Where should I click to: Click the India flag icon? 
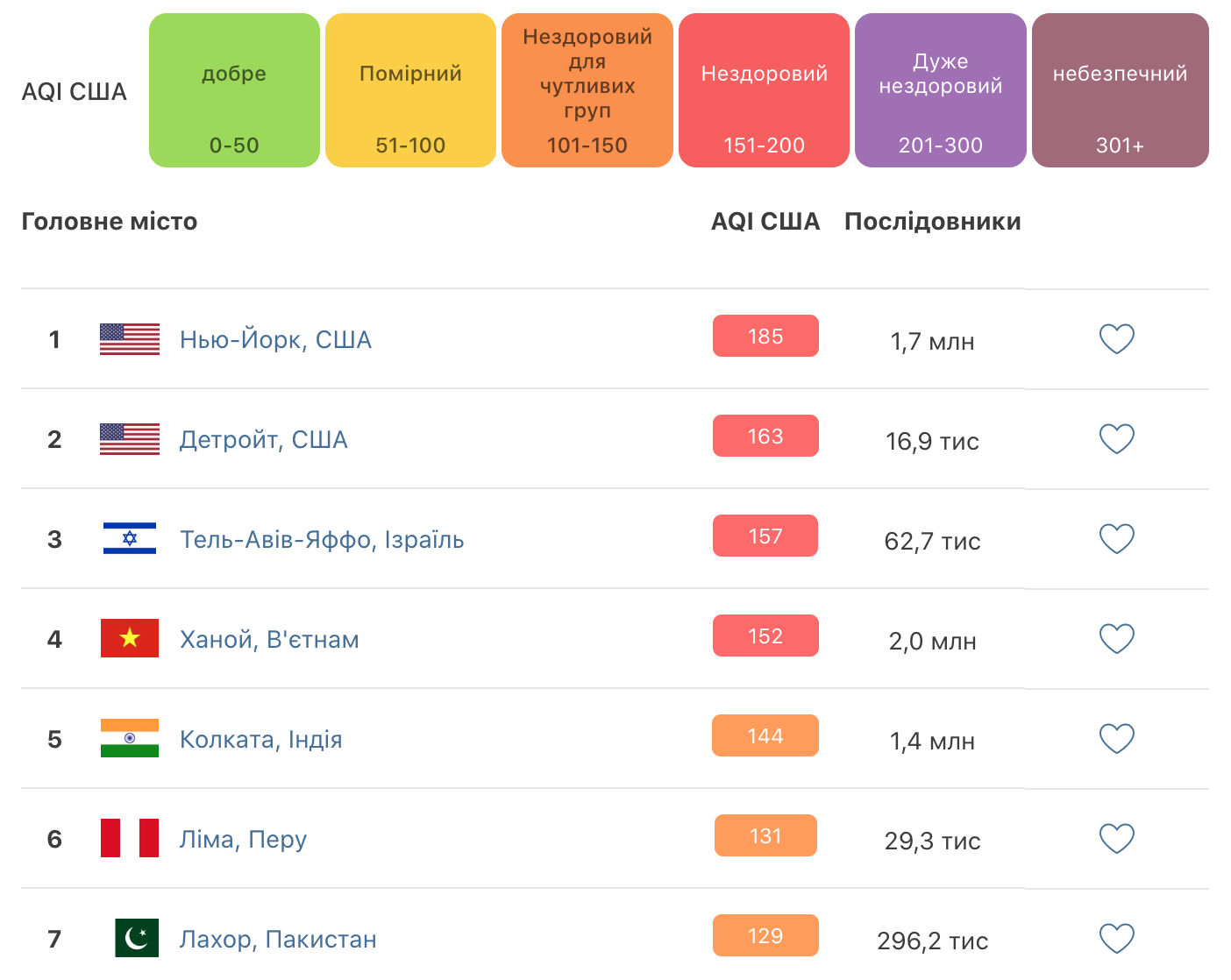(130, 738)
